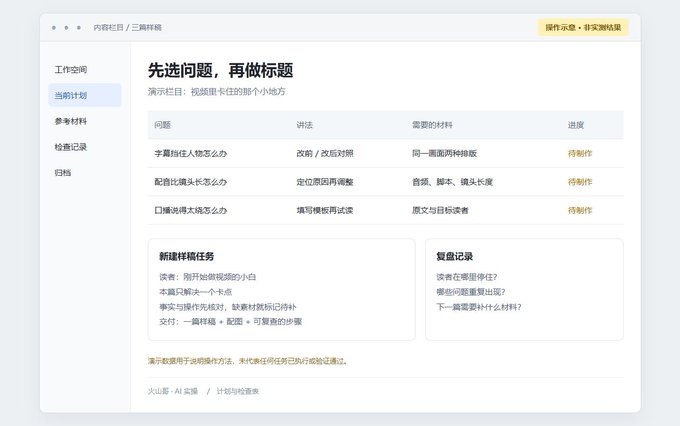Viewport: 680px width, 426px height.
Task: Click footer text 火山哥 · AI 实操
Action: pyautogui.click(x=173, y=391)
